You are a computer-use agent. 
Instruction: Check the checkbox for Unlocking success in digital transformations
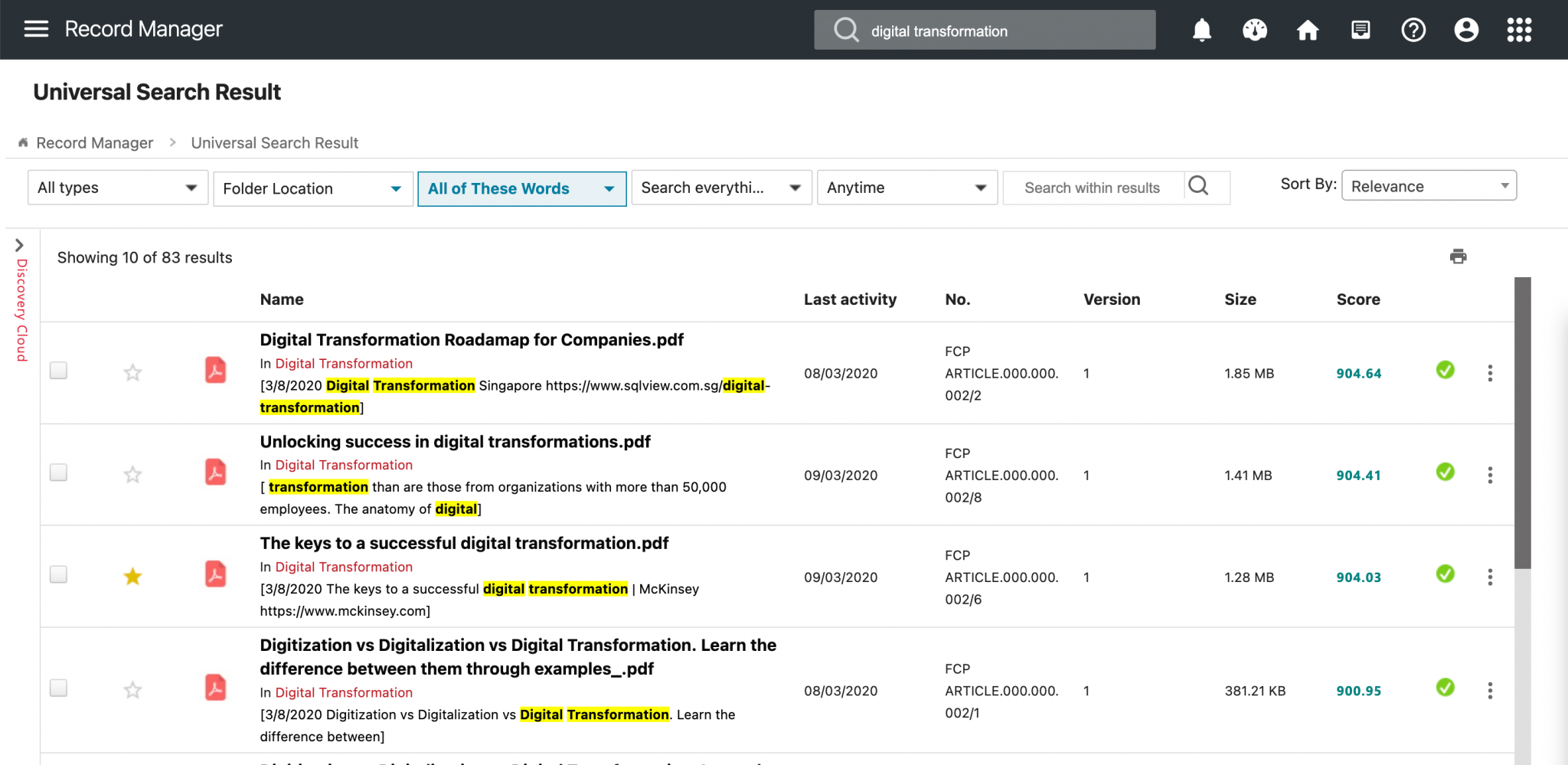[58, 472]
